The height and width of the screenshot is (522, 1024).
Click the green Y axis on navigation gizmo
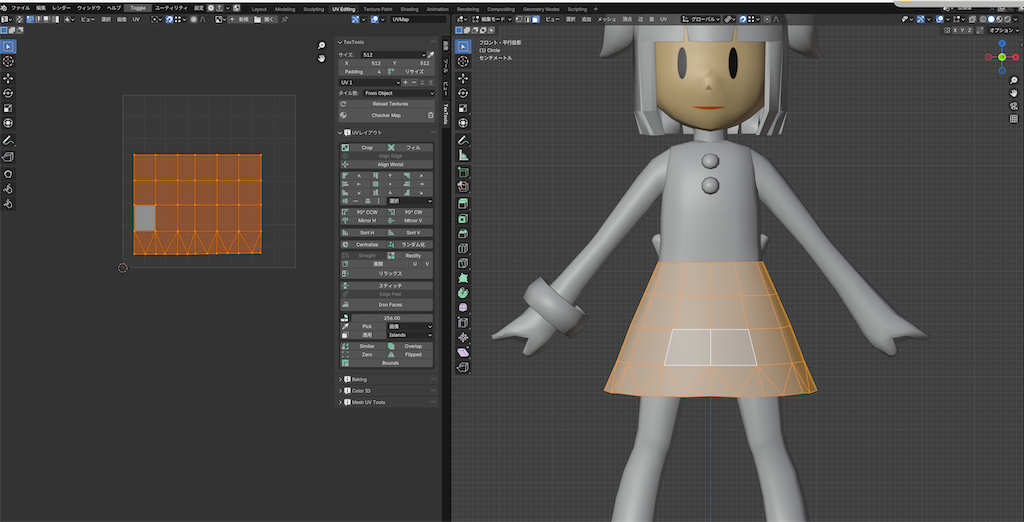pos(1002,57)
